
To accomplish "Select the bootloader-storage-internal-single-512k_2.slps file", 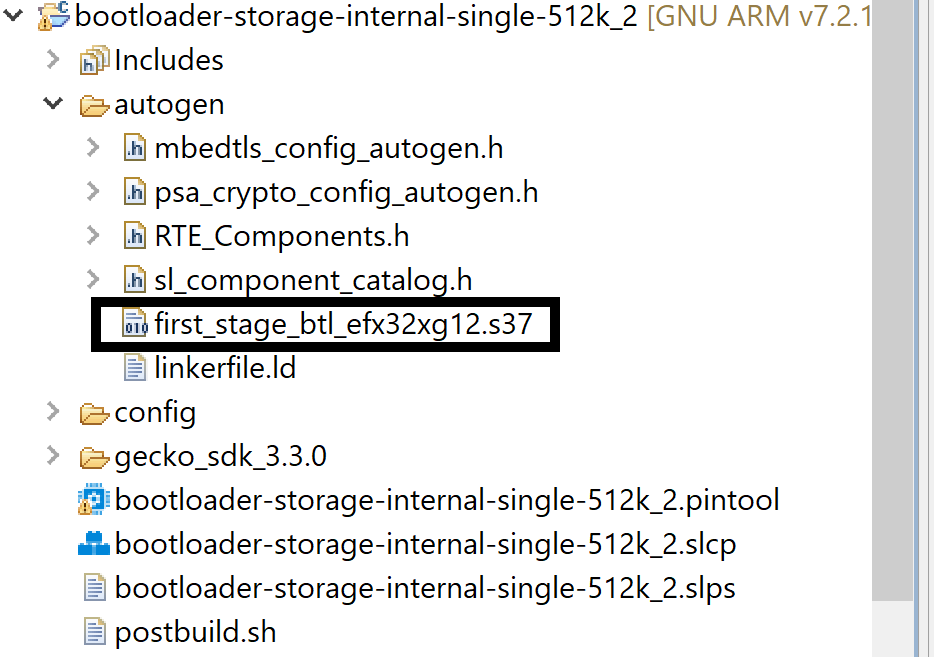I will [425, 588].
